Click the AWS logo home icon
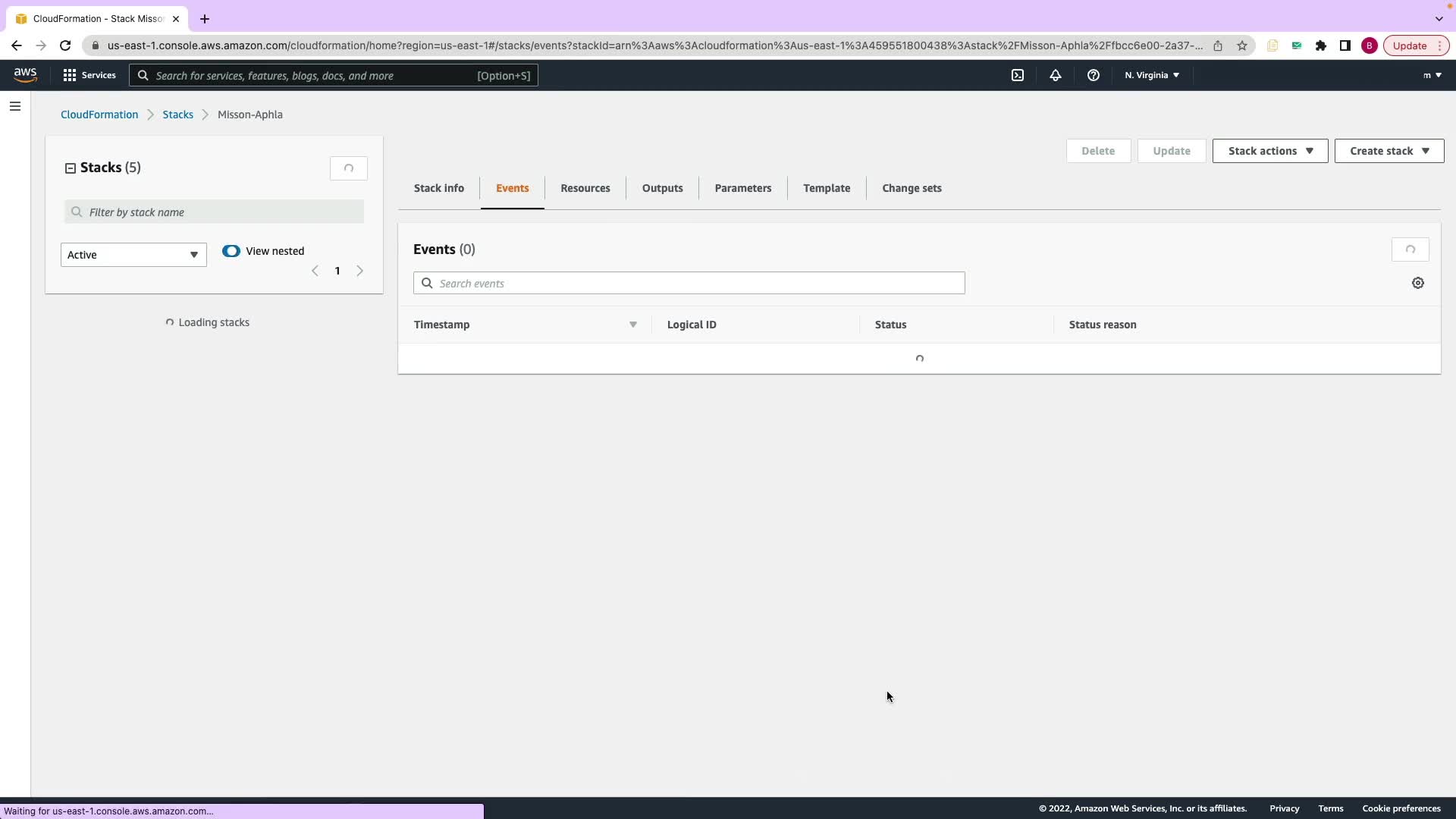 [x=25, y=74]
